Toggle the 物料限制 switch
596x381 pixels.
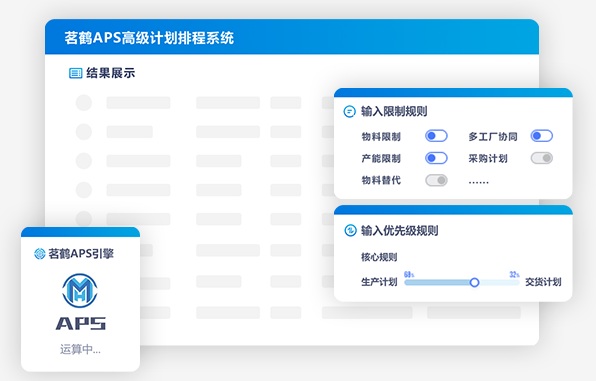tap(436, 136)
